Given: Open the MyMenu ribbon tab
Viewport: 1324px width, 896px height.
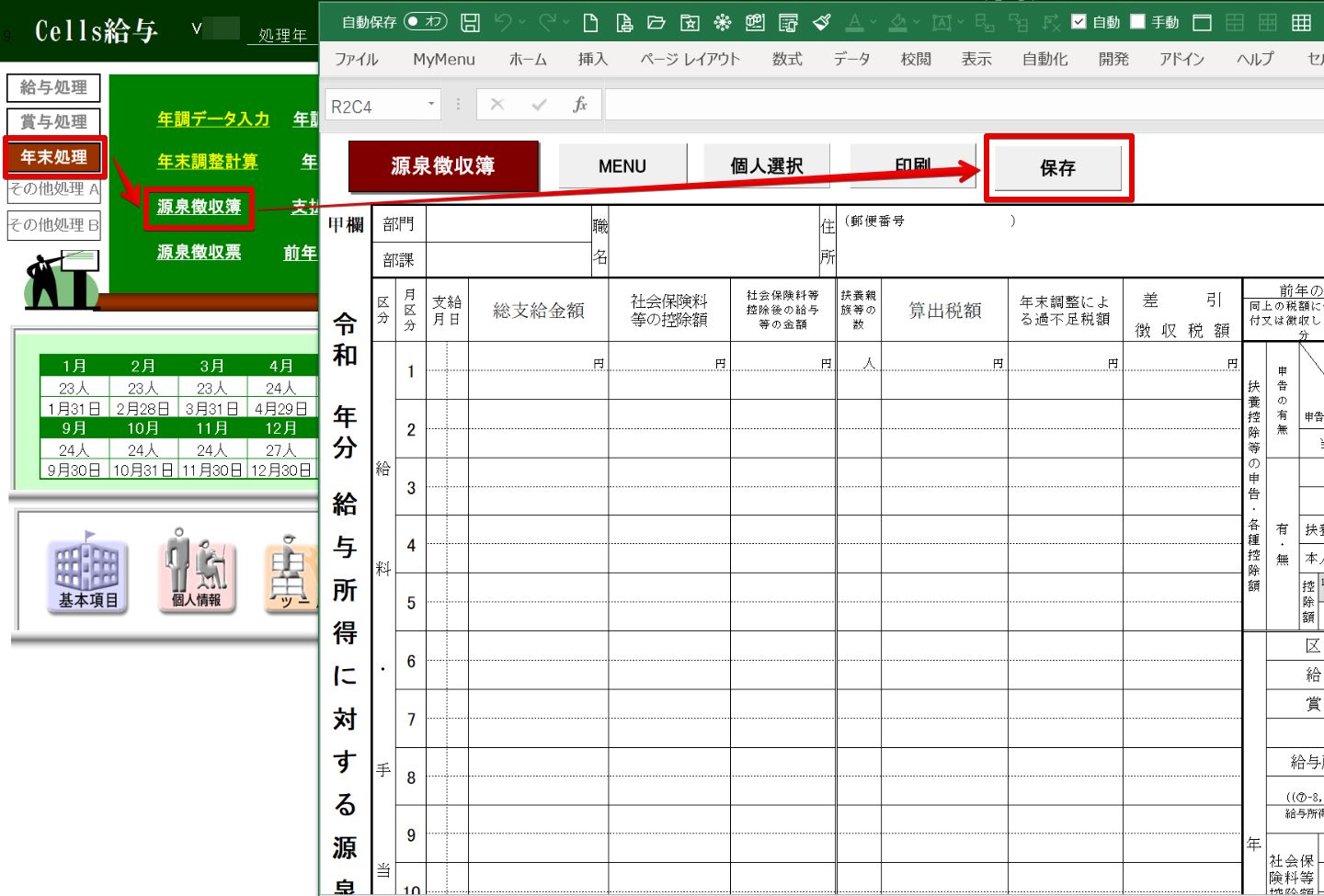Looking at the screenshot, I should pos(444,59).
